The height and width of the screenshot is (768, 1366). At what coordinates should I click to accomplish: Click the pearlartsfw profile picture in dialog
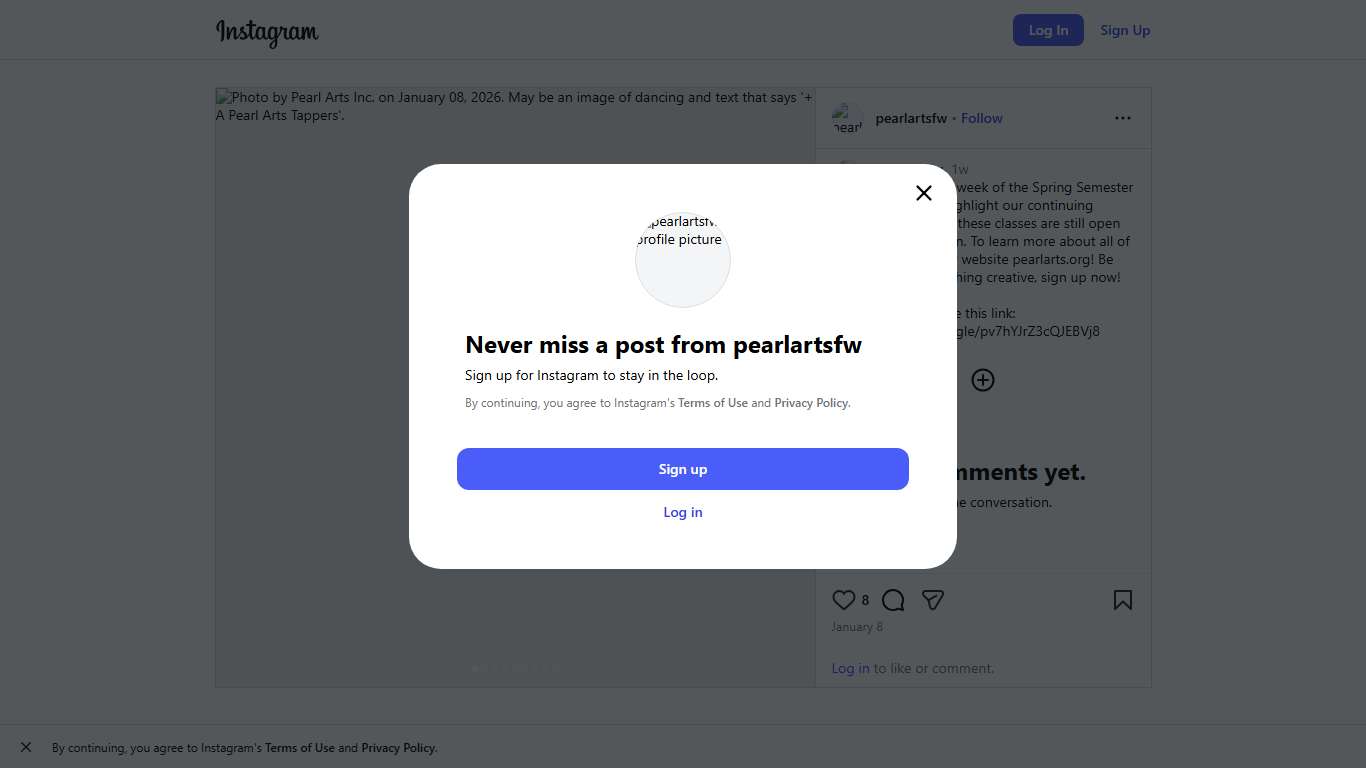tap(683, 260)
